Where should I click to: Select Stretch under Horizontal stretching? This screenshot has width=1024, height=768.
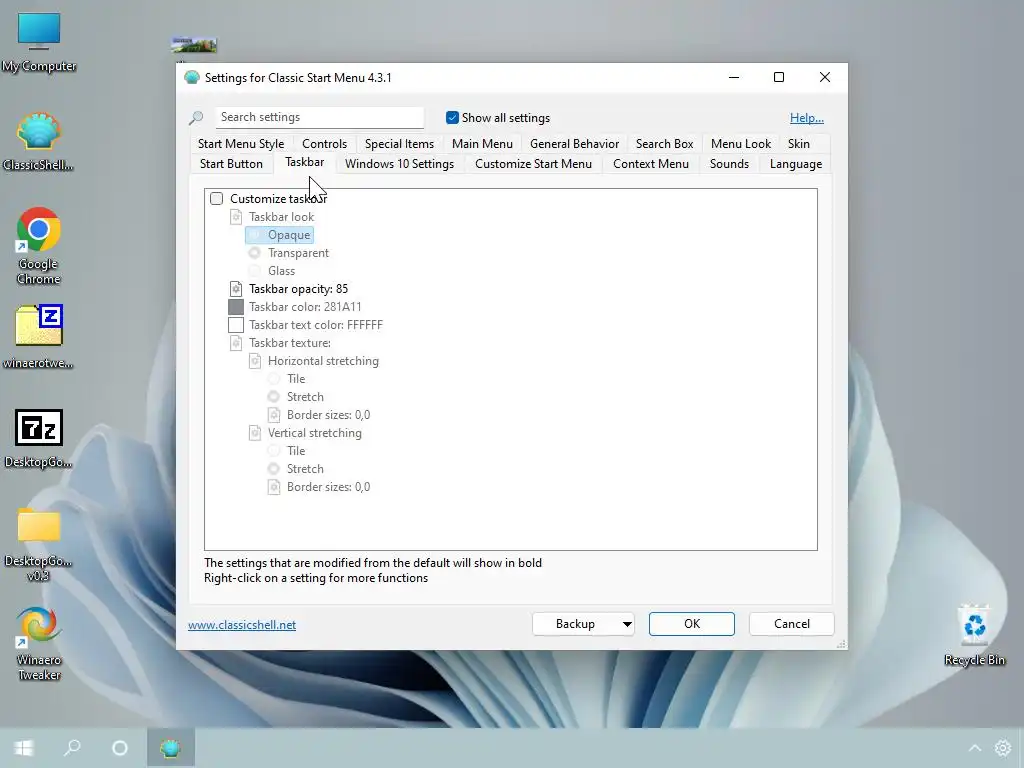click(x=274, y=396)
